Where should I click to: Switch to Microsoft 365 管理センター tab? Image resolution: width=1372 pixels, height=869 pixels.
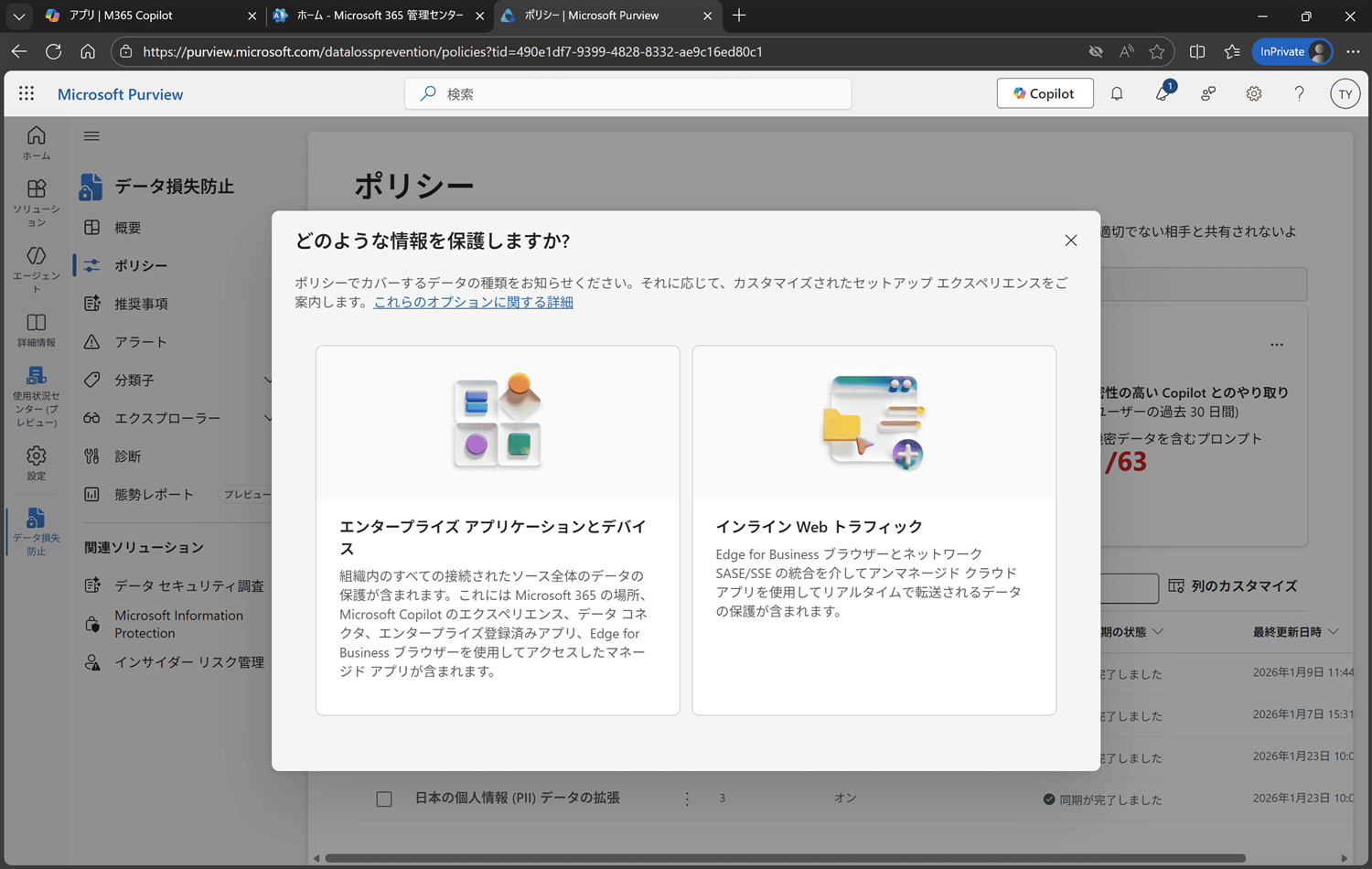pos(380,16)
